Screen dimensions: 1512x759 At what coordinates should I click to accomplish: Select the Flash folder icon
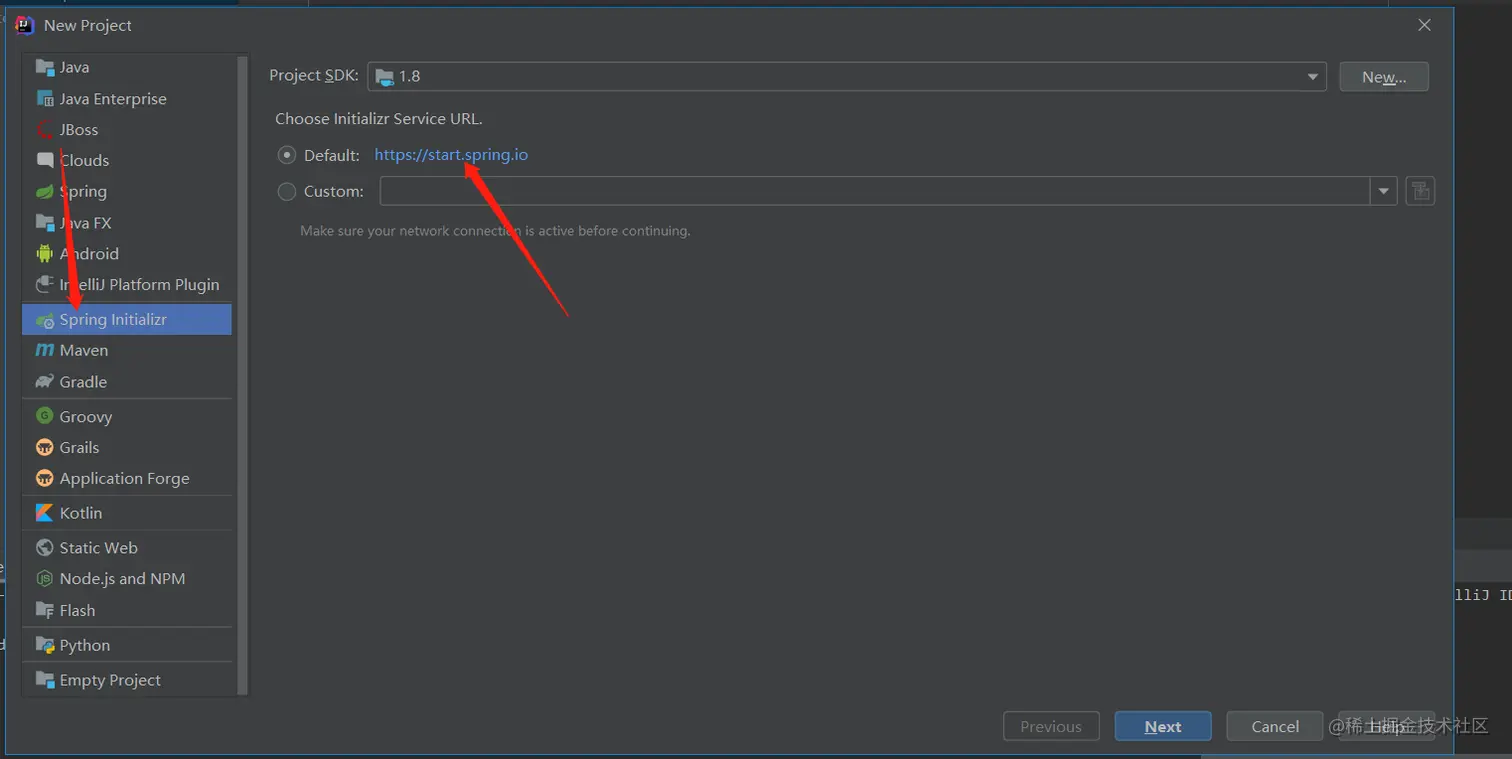click(x=45, y=610)
